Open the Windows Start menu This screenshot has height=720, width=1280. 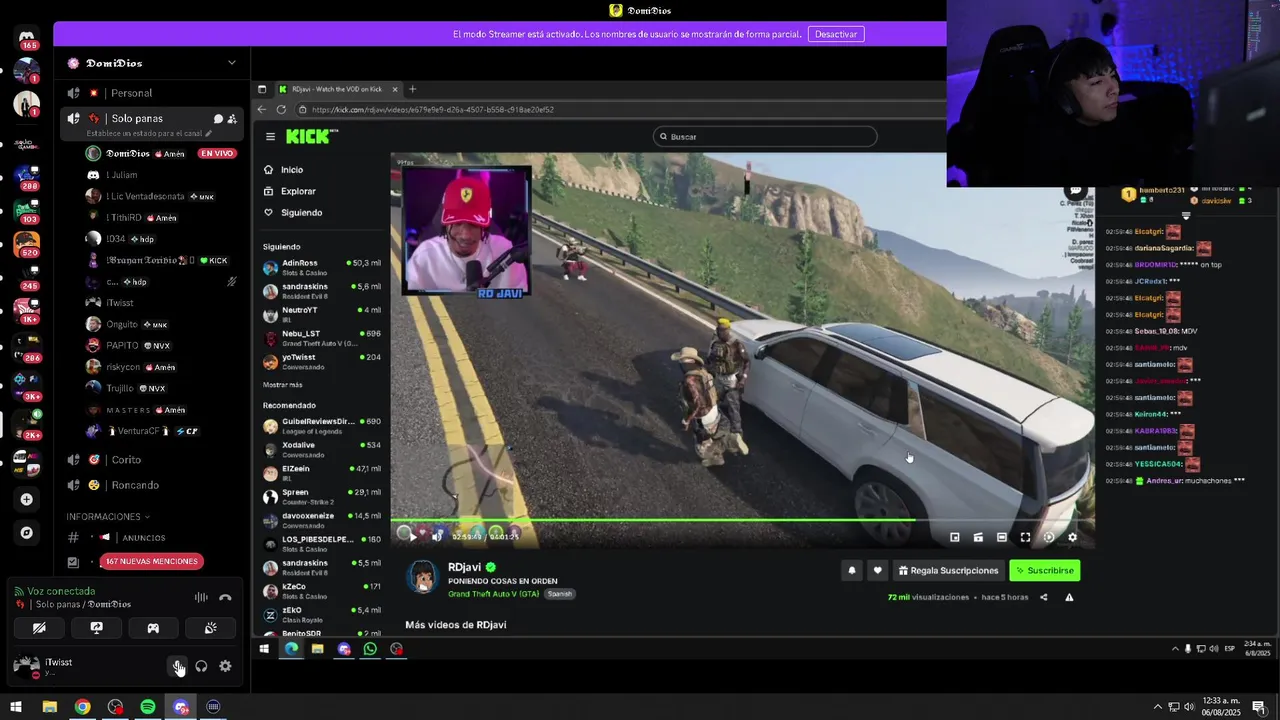pyautogui.click(x=16, y=707)
